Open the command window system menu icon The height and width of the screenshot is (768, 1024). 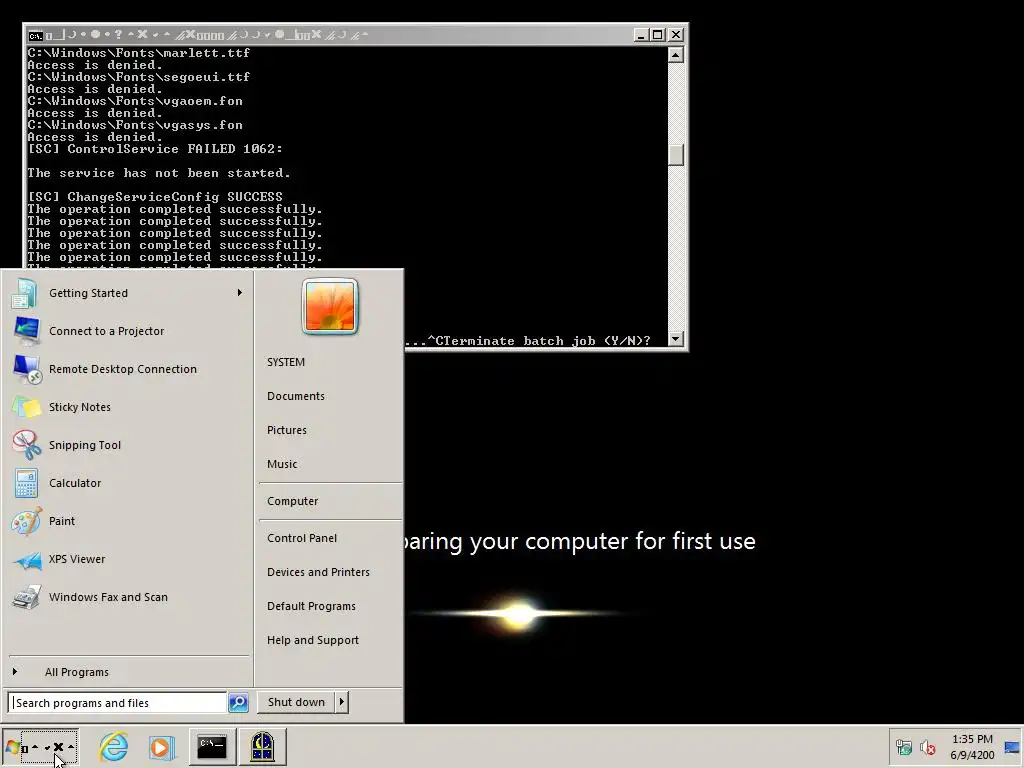pos(35,35)
